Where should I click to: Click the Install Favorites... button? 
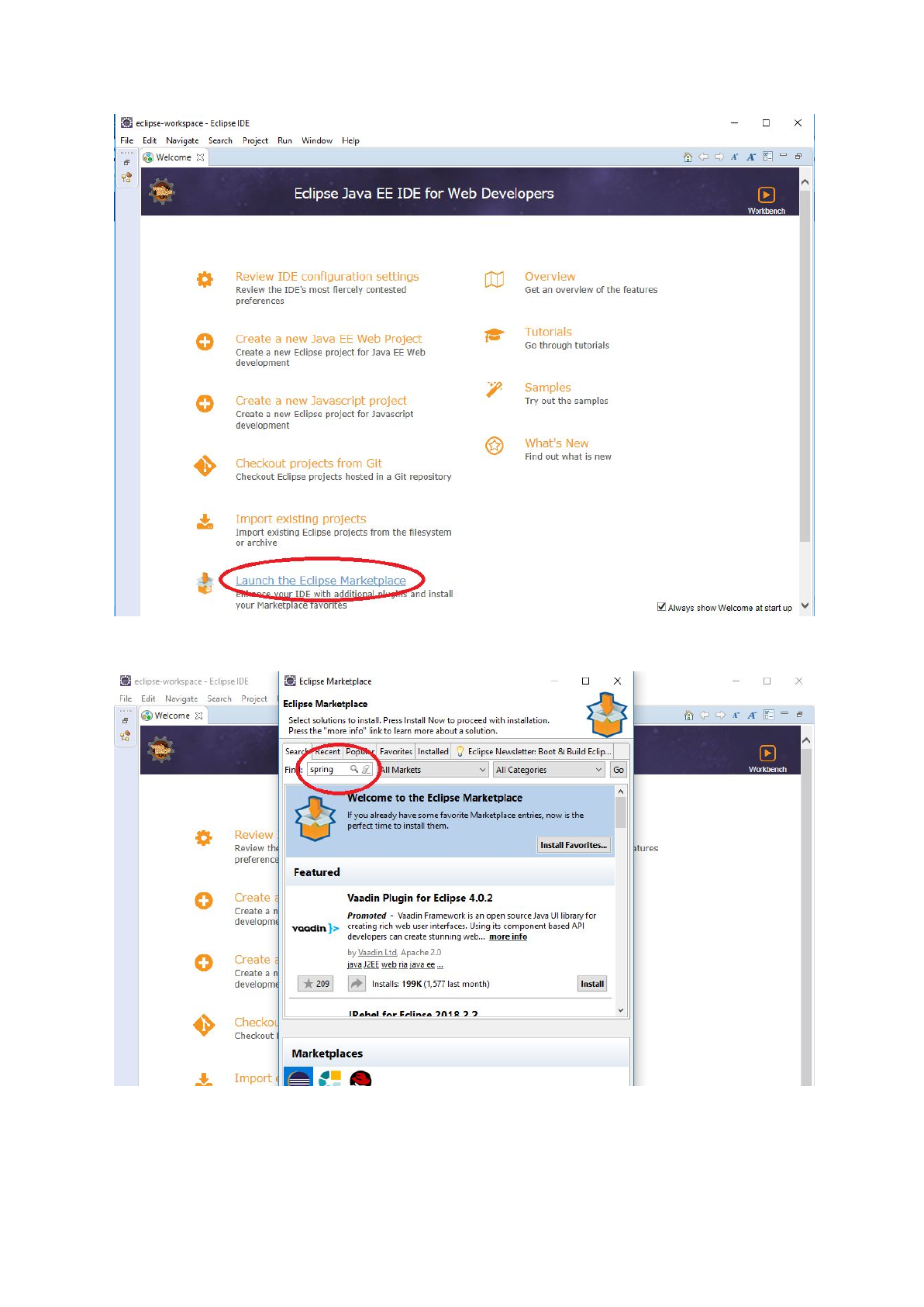(574, 845)
